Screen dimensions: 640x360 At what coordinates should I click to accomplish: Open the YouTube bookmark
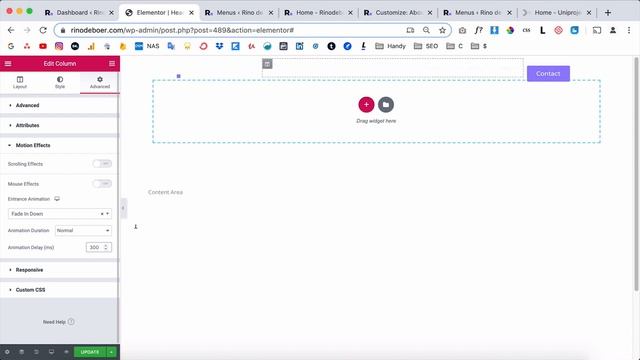pos(43,46)
